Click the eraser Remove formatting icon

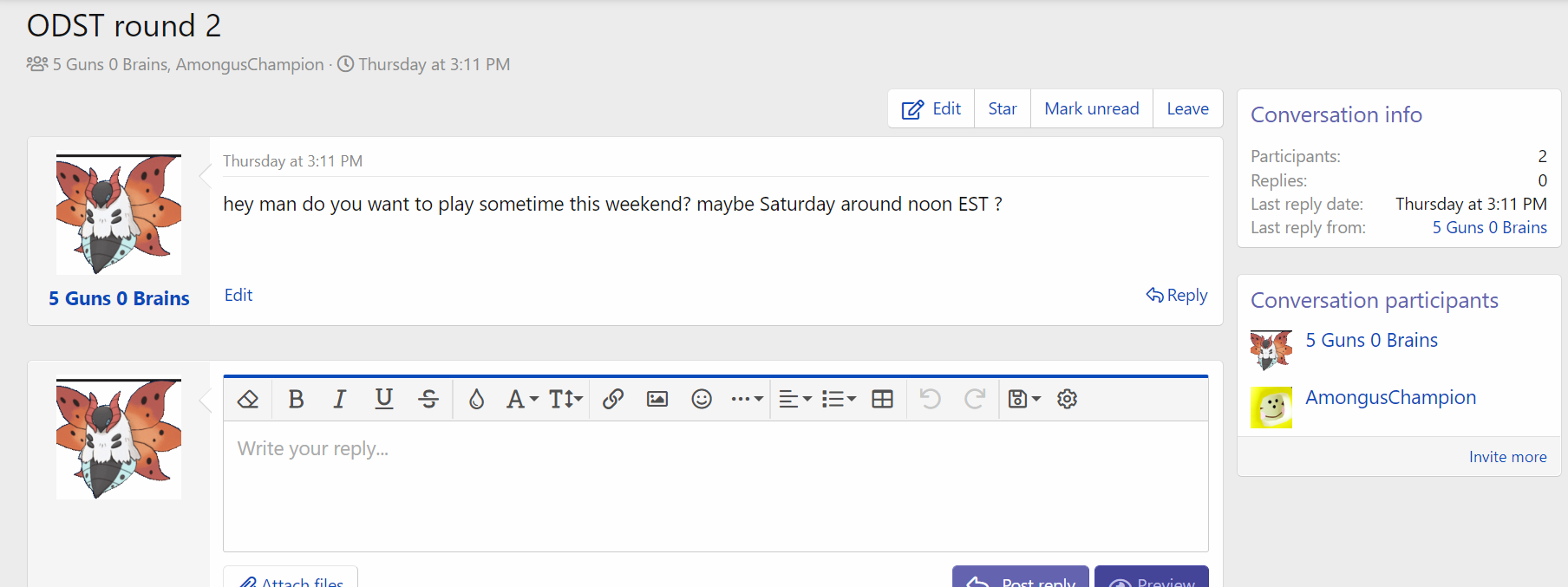click(248, 399)
